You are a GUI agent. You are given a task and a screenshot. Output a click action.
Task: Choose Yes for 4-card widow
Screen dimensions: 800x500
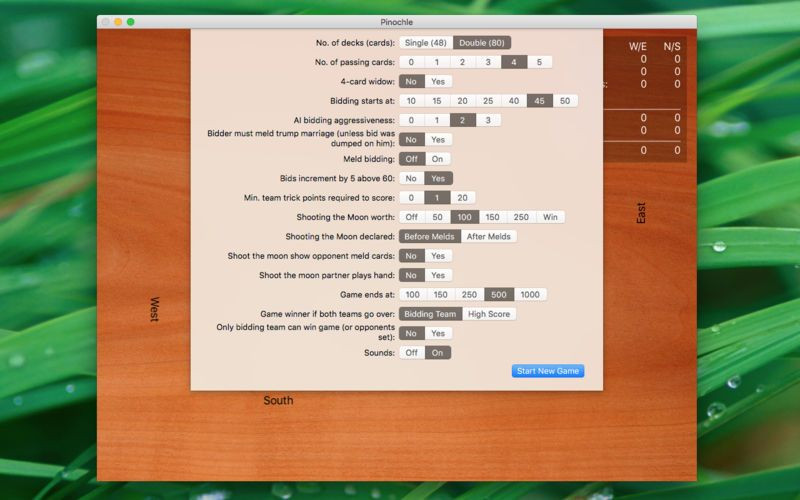click(438, 82)
